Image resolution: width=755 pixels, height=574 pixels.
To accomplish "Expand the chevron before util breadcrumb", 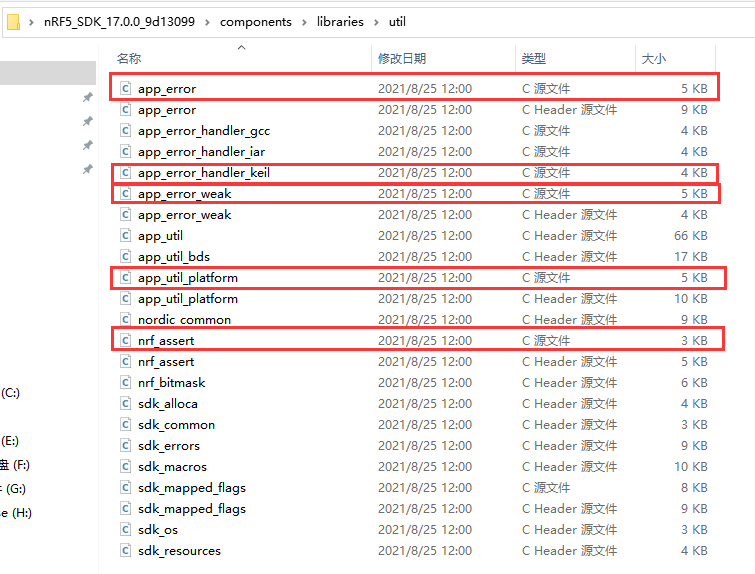I will point(377,22).
